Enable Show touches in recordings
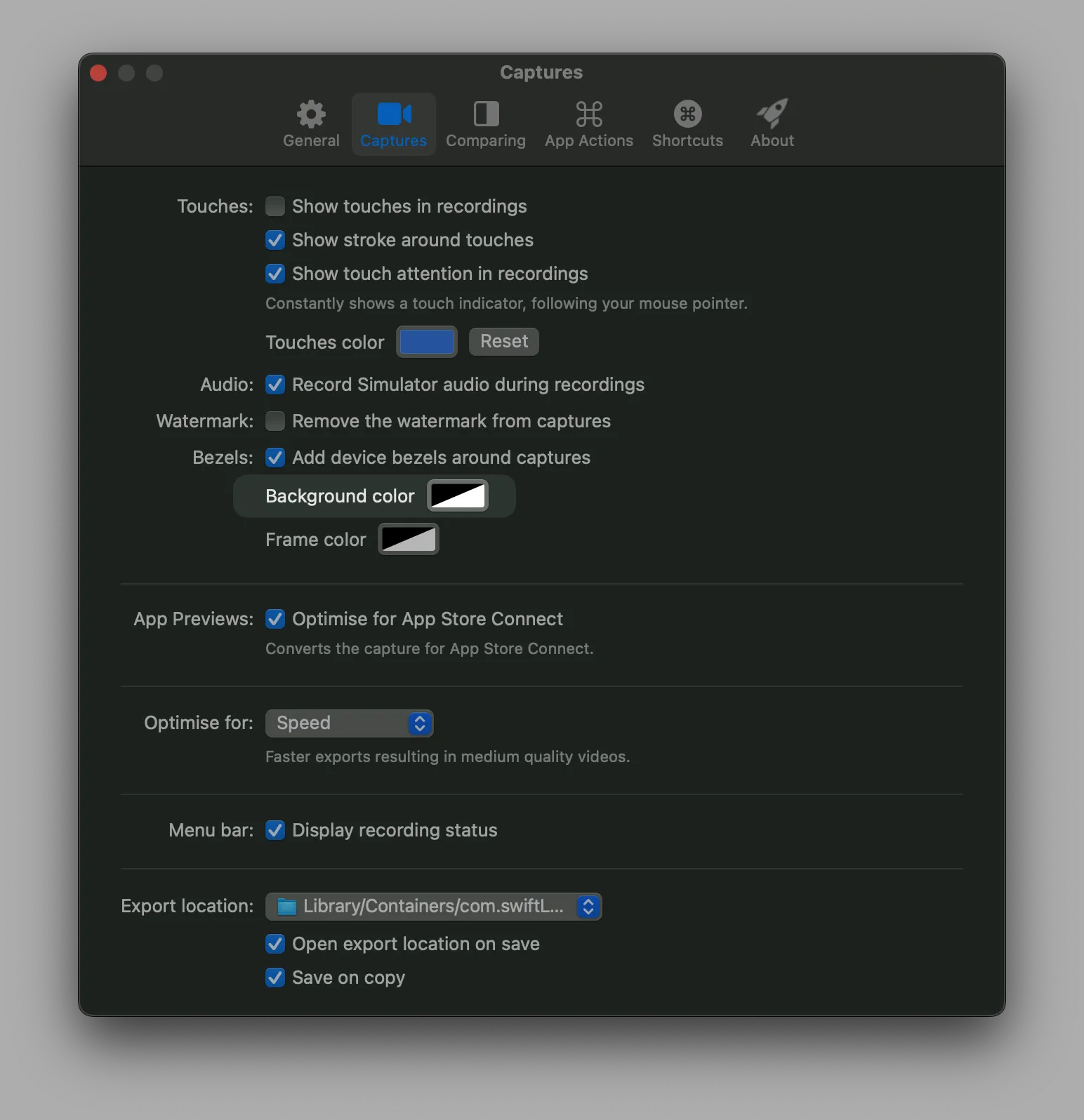The width and height of the screenshot is (1084, 1120). 275,206
